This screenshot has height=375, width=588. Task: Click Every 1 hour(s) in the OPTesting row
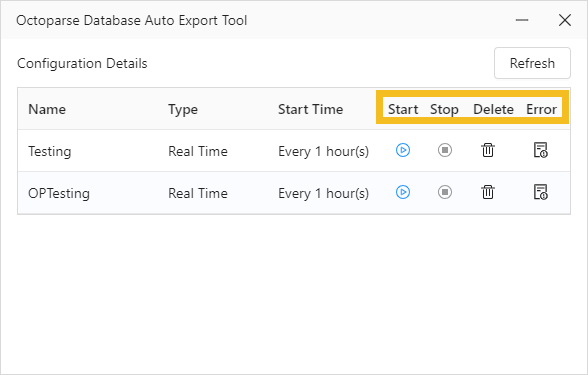coord(324,194)
